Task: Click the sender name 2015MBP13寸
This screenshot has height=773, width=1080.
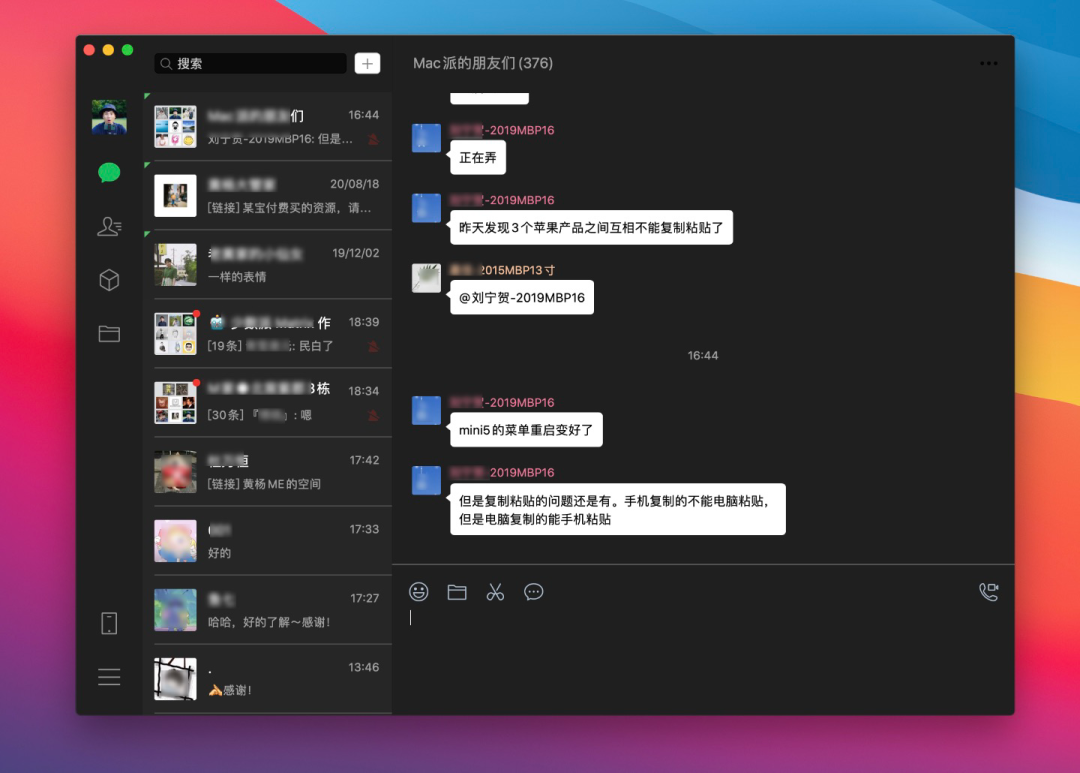Action: [x=502, y=270]
